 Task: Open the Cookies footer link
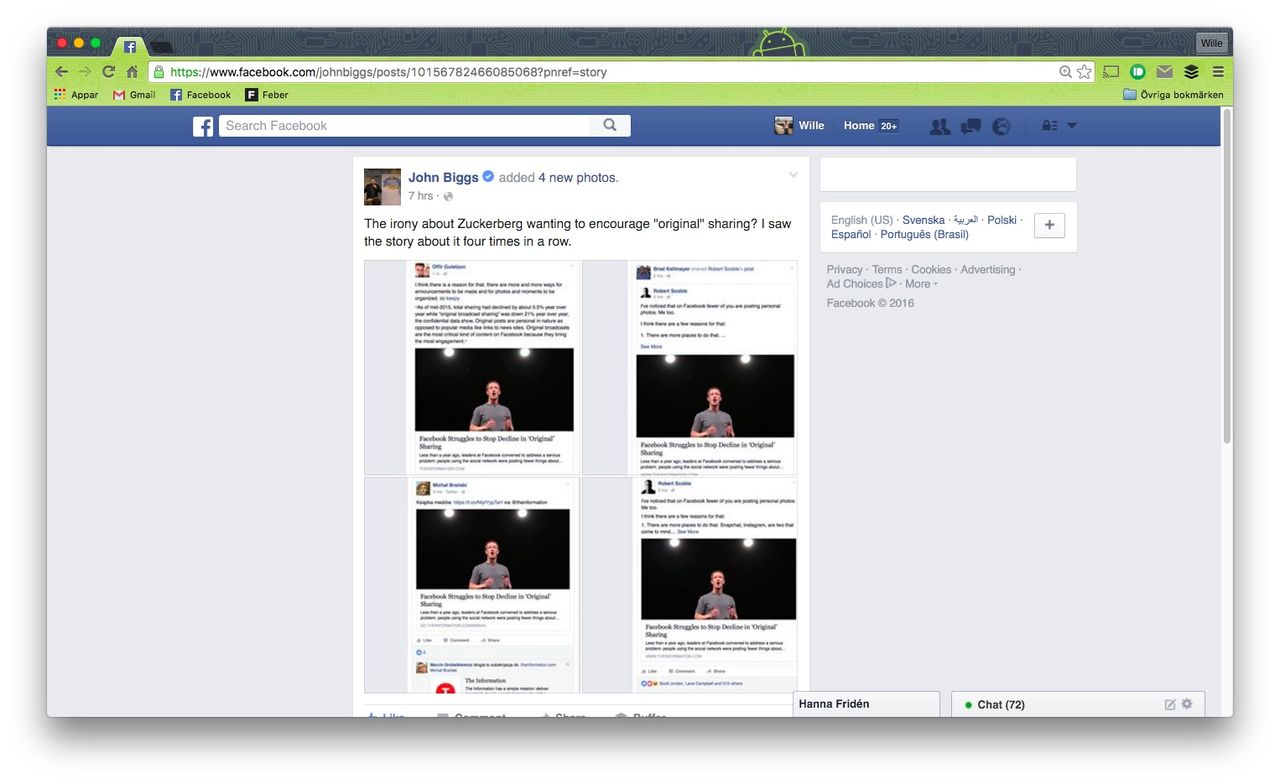pos(931,270)
